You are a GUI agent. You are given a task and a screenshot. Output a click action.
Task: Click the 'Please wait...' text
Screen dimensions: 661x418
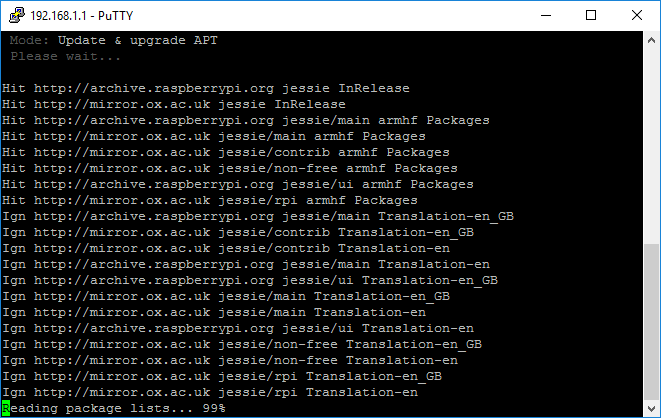coord(66,56)
